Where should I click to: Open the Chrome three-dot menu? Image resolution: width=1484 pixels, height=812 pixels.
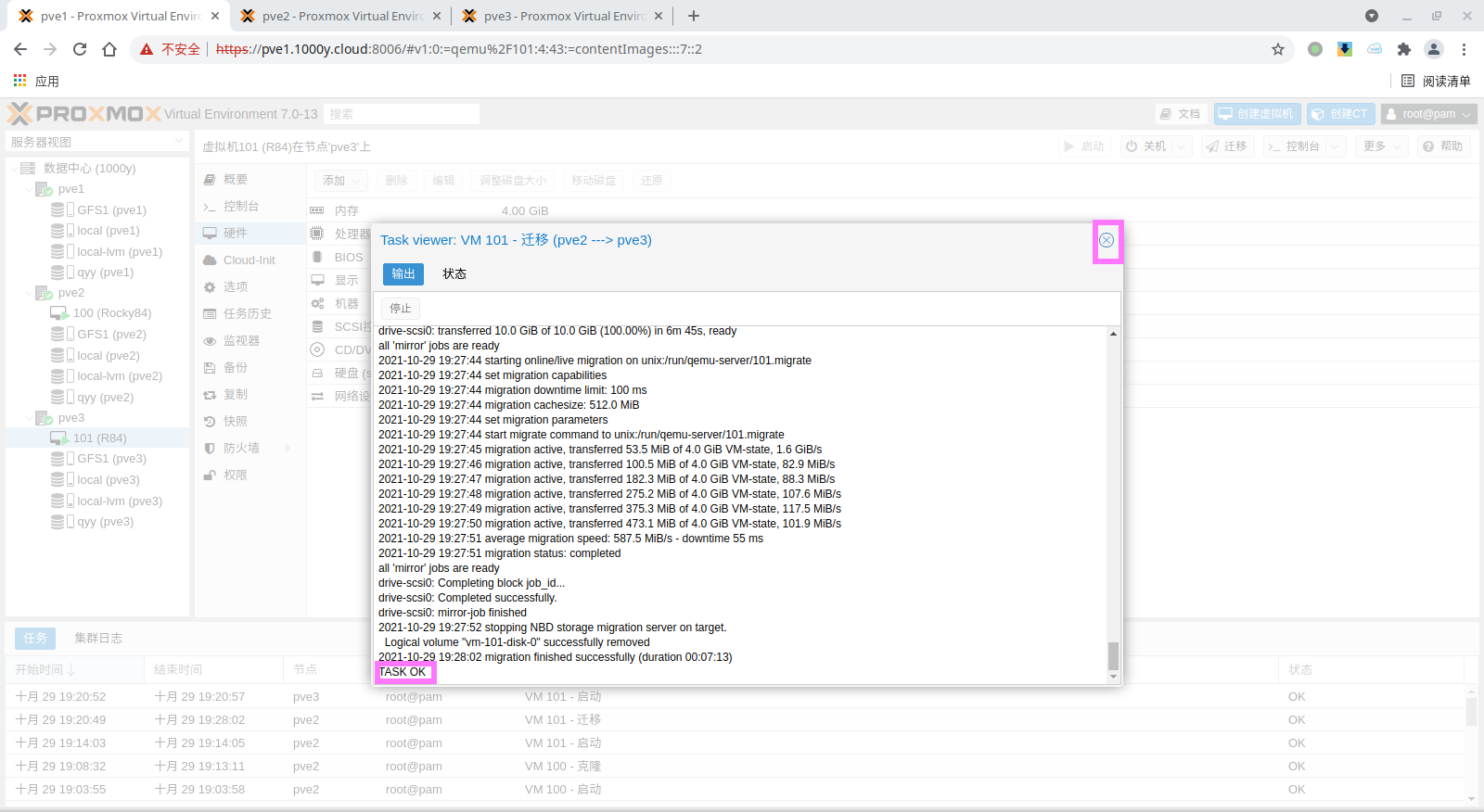(1464, 49)
